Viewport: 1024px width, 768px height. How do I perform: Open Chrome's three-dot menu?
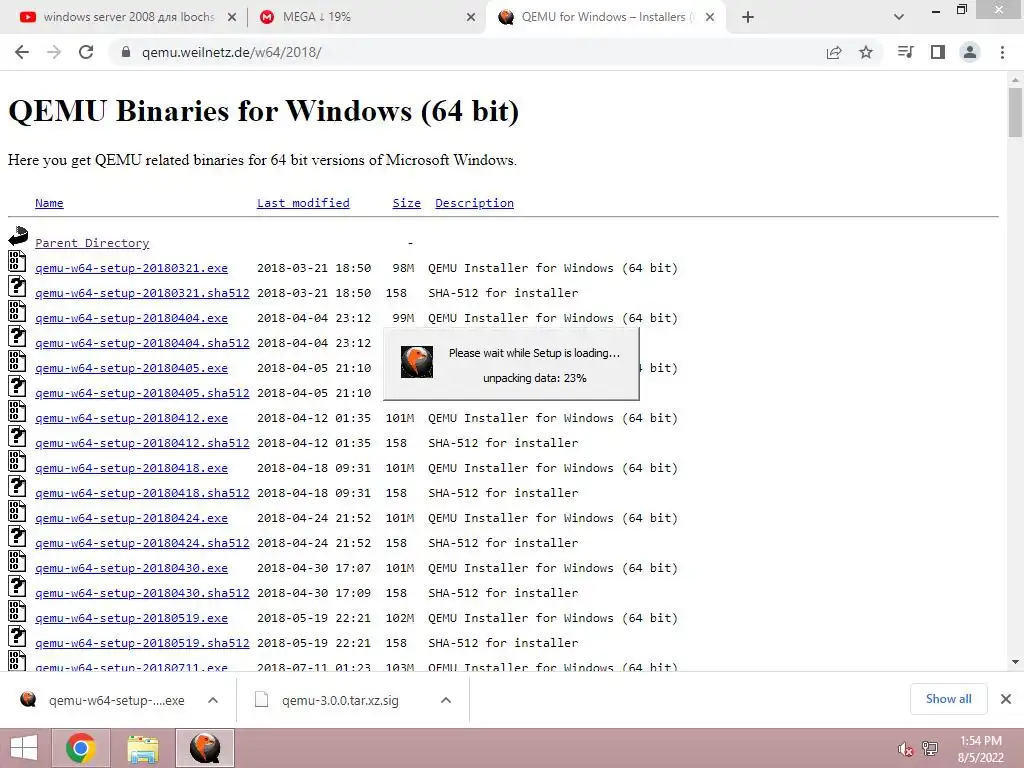tap(1002, 52)
